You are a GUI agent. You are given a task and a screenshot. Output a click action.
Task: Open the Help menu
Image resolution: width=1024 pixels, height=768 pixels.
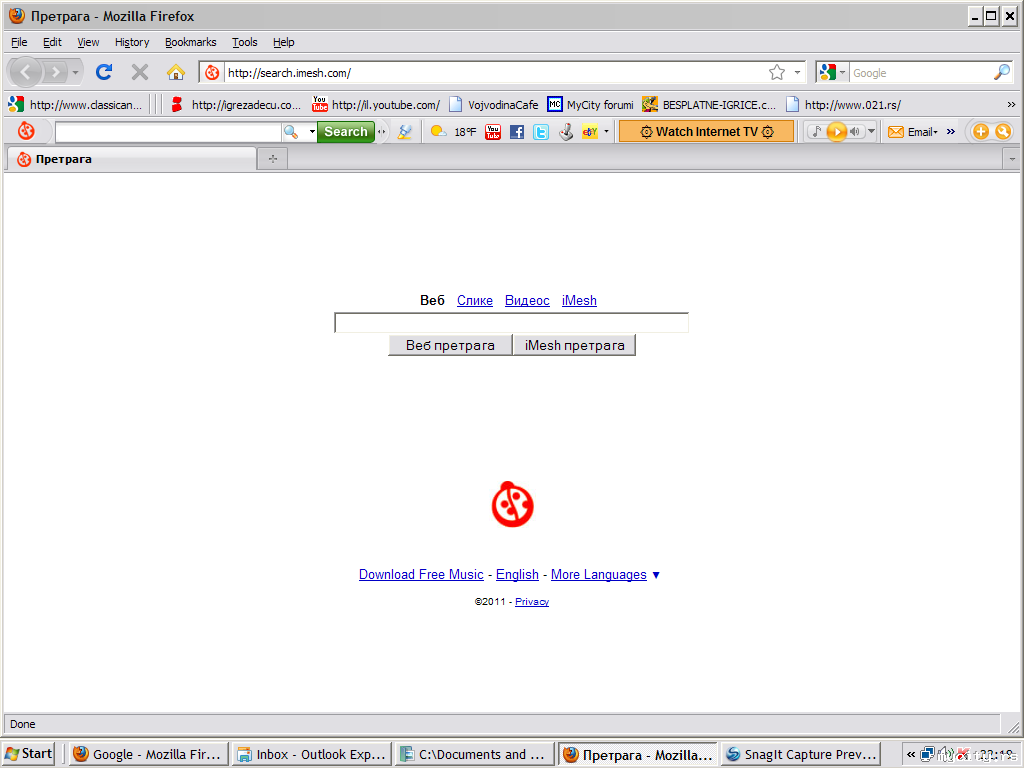point(283,42)
